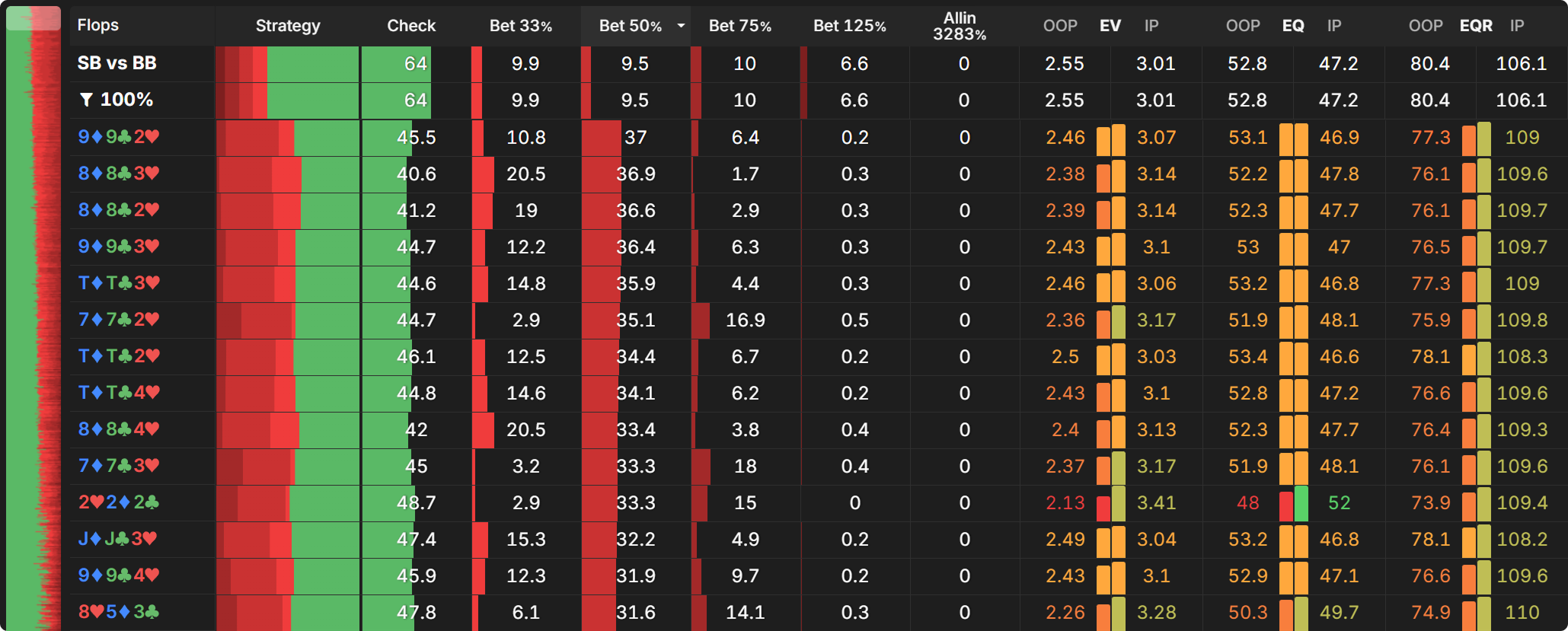The width and height of the screenshot is (1568, 631).
Task: Open the 8♦8♣3♥ flop row
Action: pos(119,174)
